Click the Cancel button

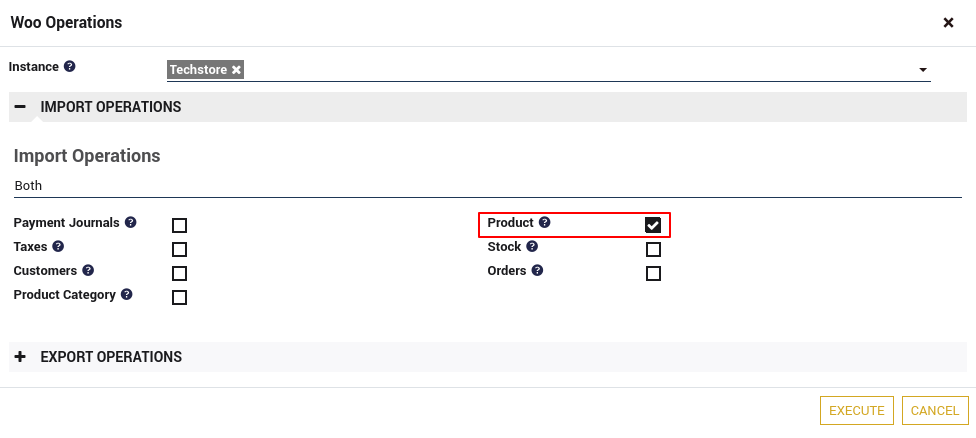[935, 411]
